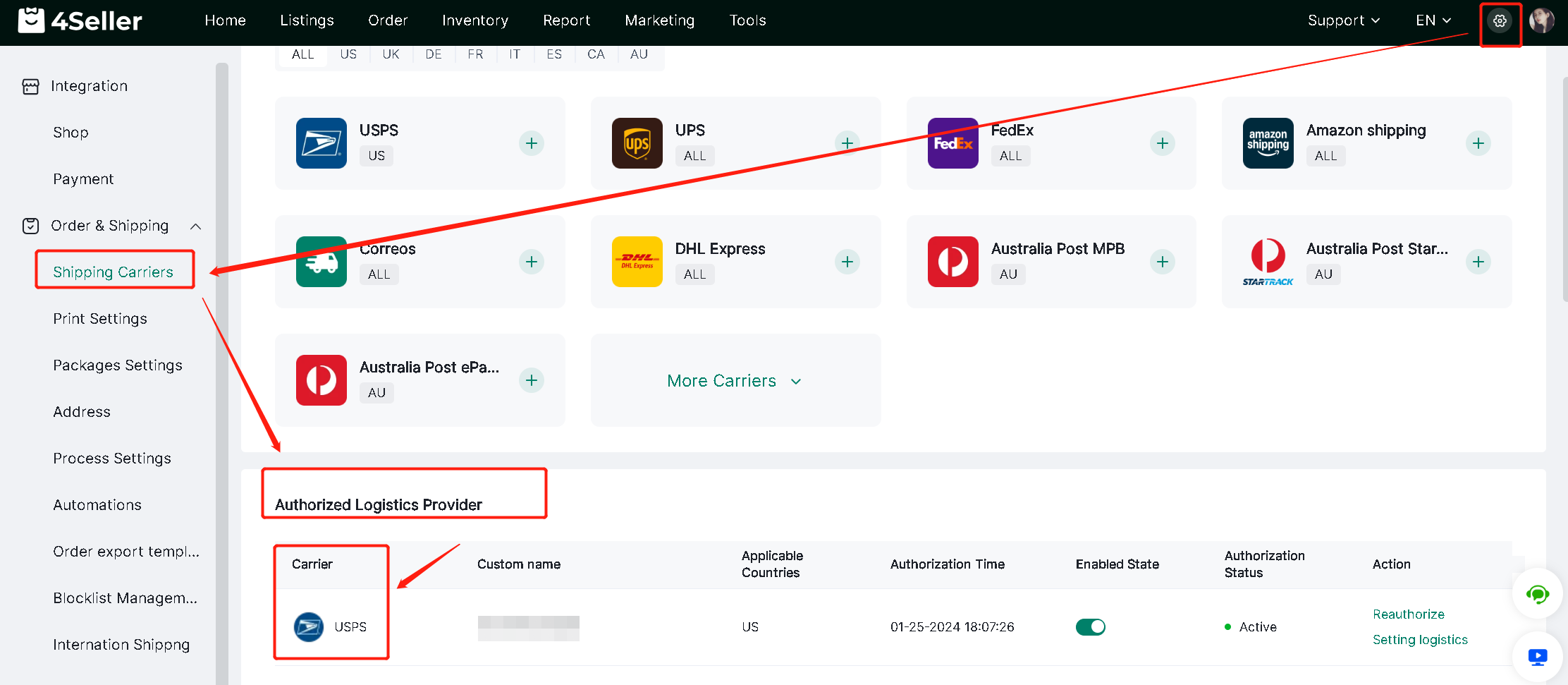This screenshot has height=685, width=1568.
Task: Filter carriers by IT tab
Action: [515, 54]
